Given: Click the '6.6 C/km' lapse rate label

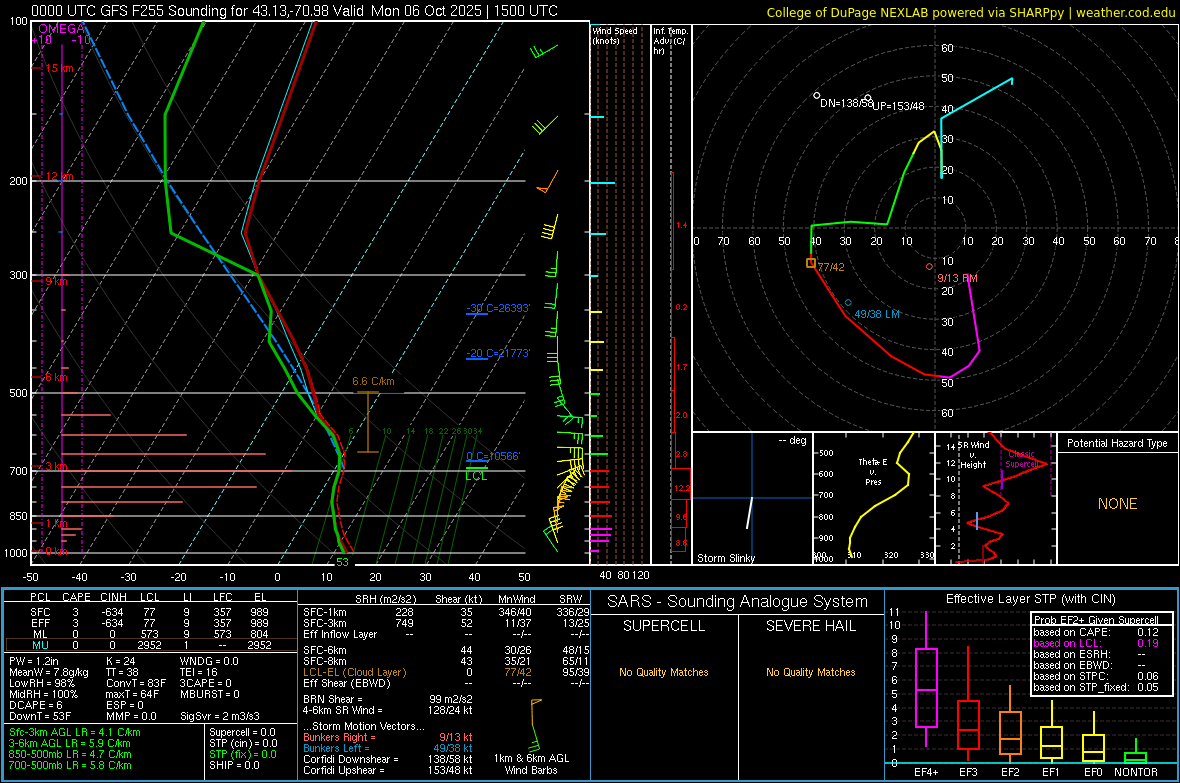Looking at the screenshot, I should (x=373, y=382).
